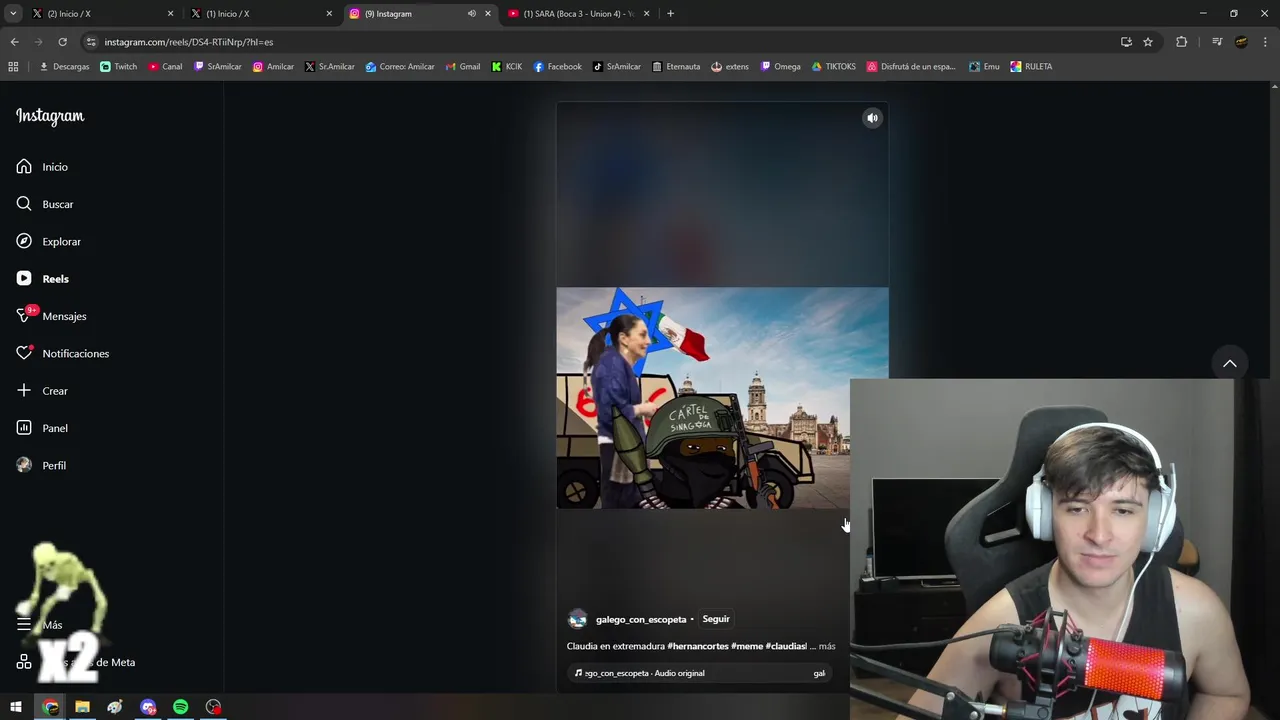Image resolution: width=1280 pixels, height=720 pixels.
Task: View site information icon
Action: (x=91, y=42)
